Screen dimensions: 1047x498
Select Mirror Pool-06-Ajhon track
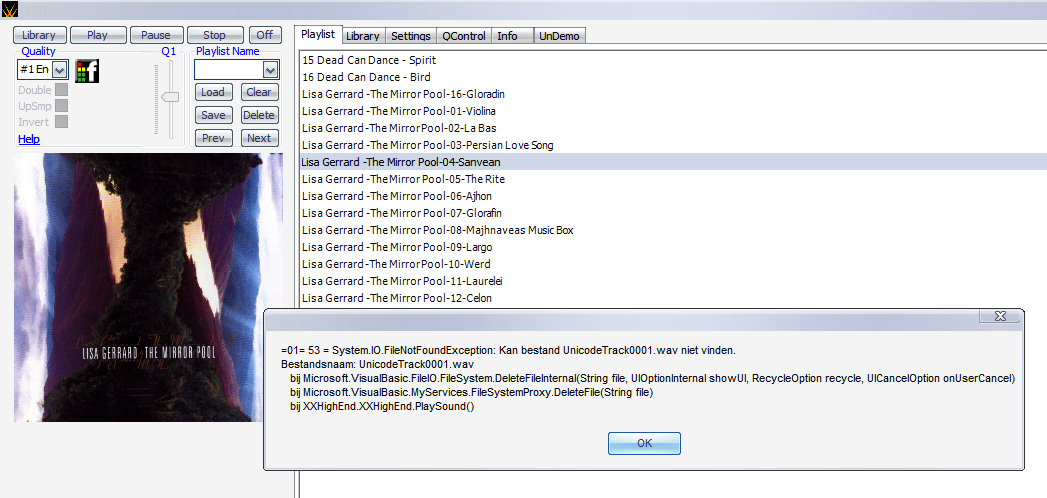tap(673, 196)
